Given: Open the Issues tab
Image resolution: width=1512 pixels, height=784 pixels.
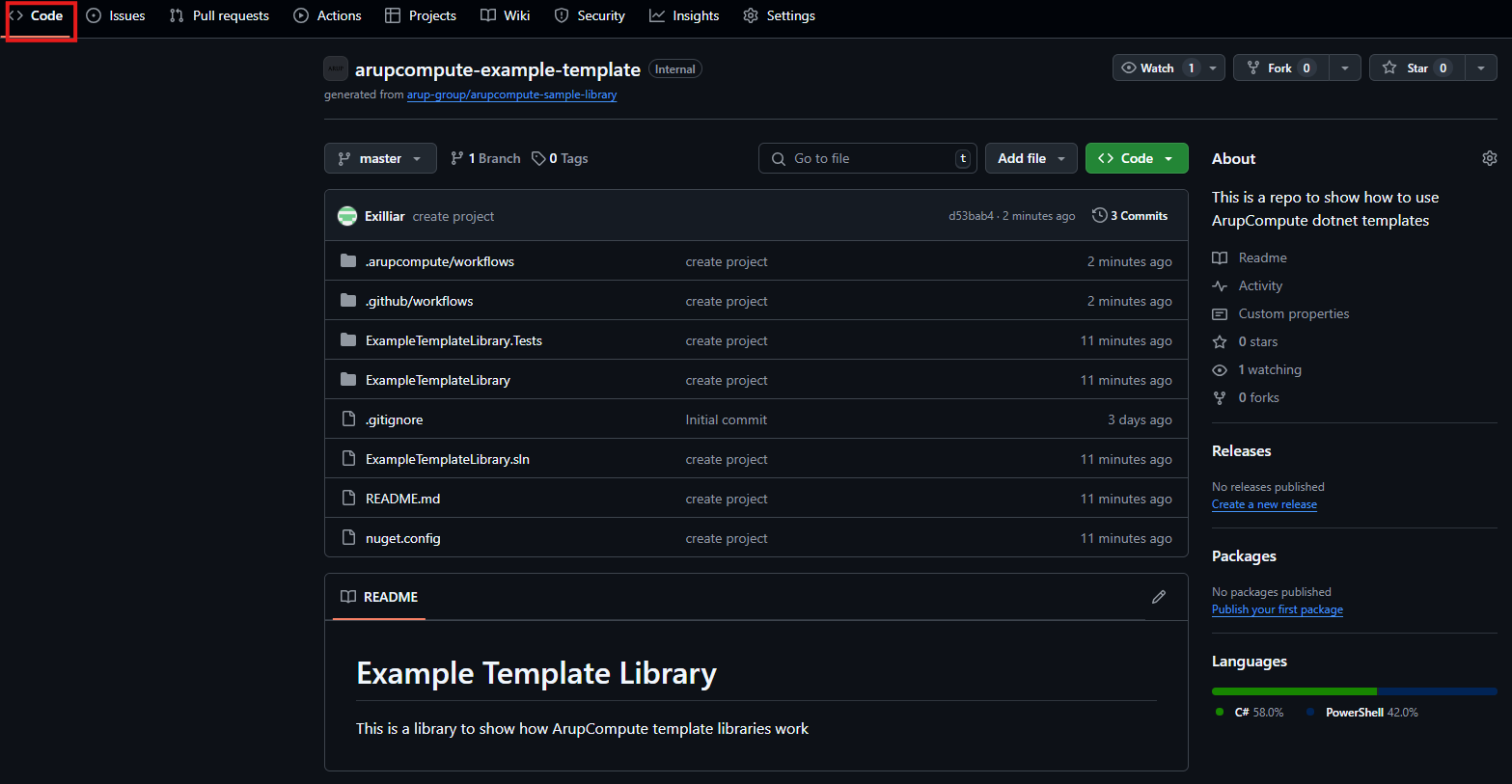Looking at the screenshot, I should coord(116,15).
